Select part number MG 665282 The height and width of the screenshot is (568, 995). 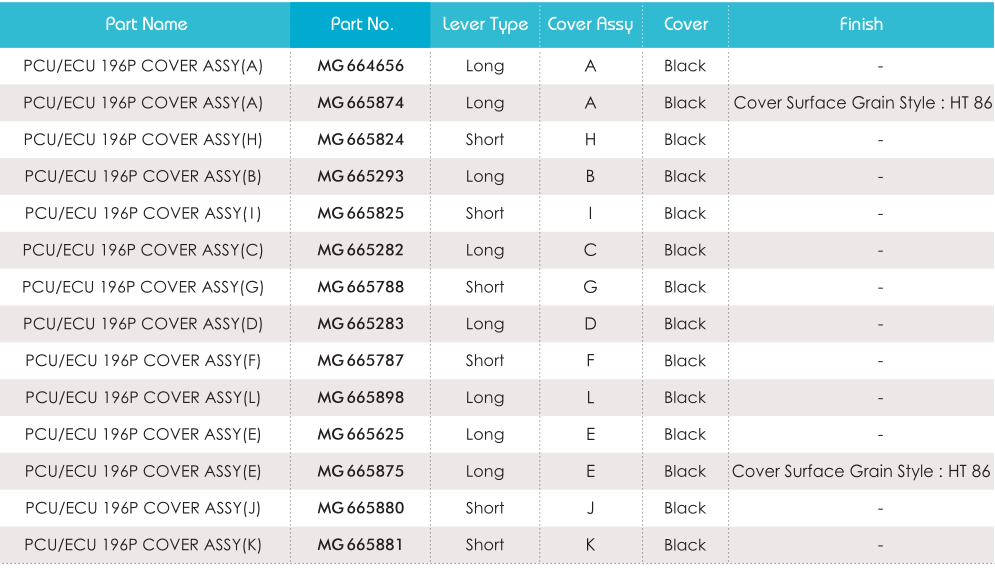tap(360, 250)
